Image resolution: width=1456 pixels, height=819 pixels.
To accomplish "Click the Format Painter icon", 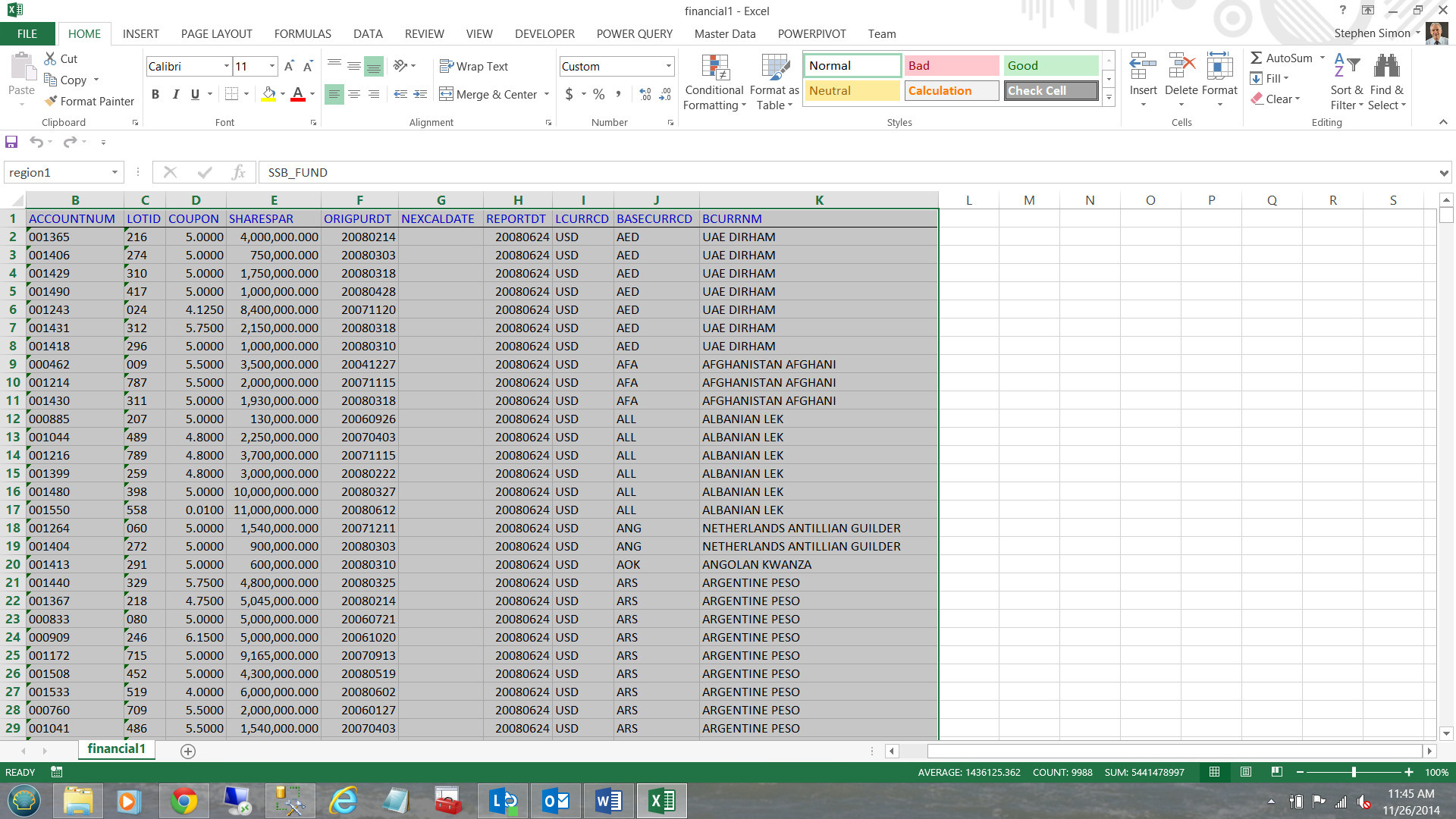I will (x=52, y=101).
